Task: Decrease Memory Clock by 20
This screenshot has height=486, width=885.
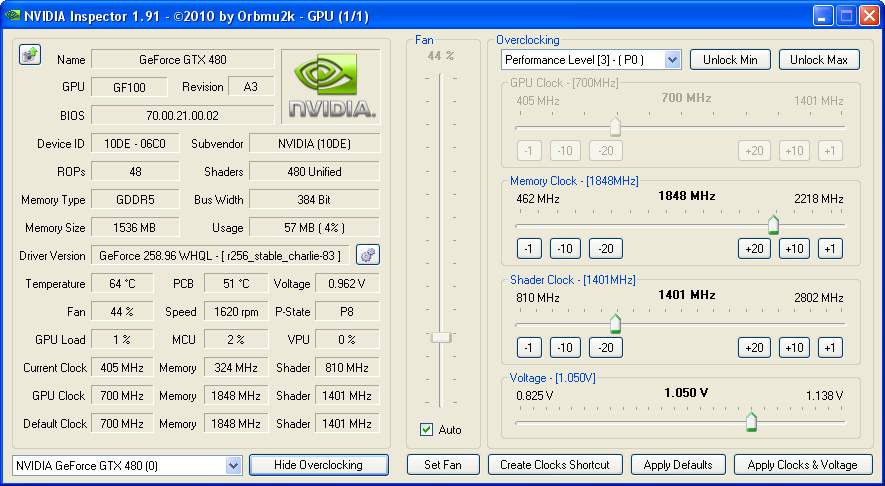Action: (x=606, y=249)
